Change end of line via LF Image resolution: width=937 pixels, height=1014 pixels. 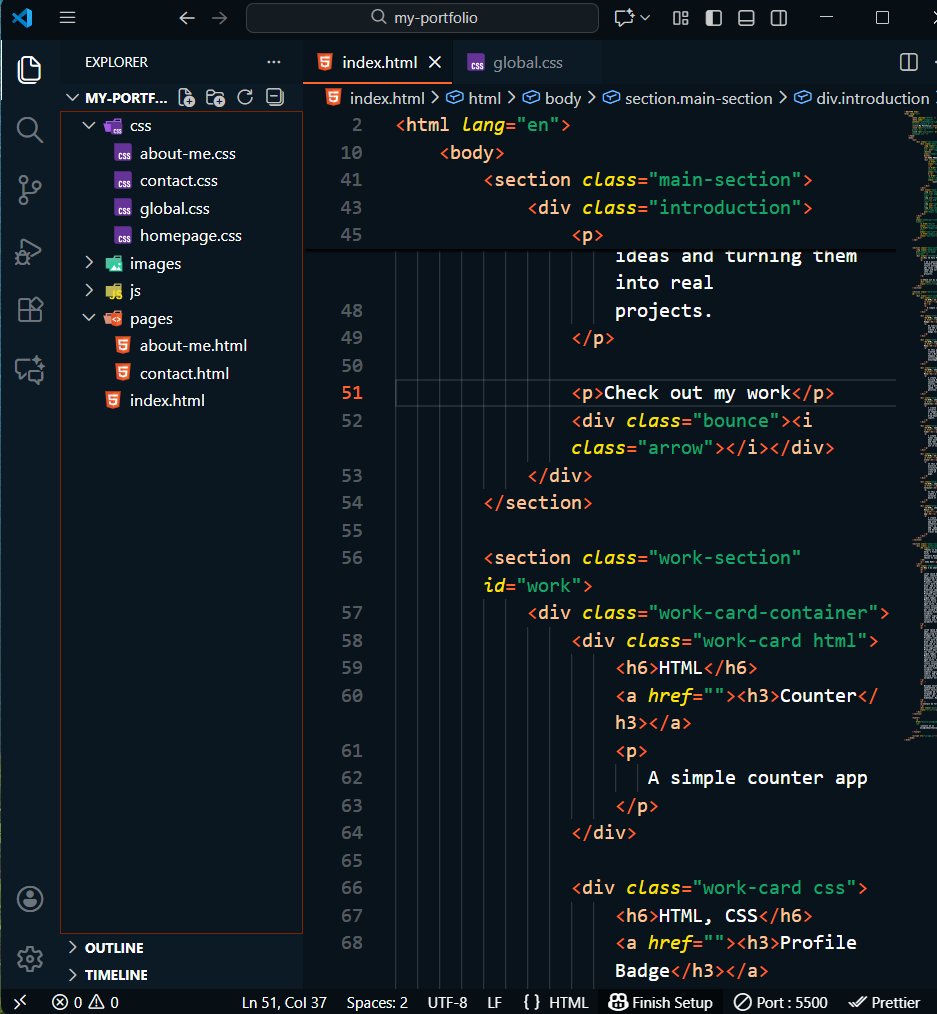coord(494,1003)
